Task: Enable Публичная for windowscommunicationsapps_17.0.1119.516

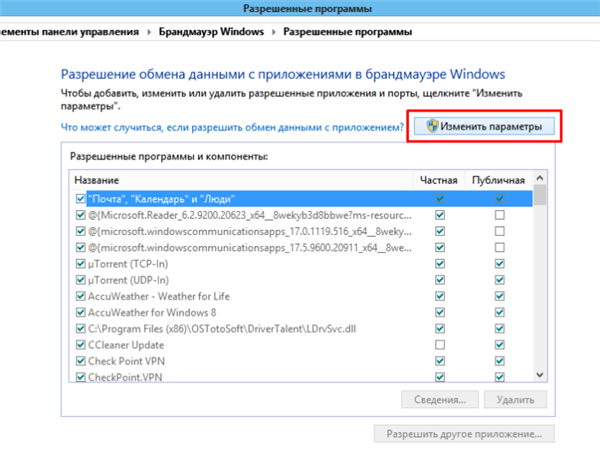Action: click(499, 231)
